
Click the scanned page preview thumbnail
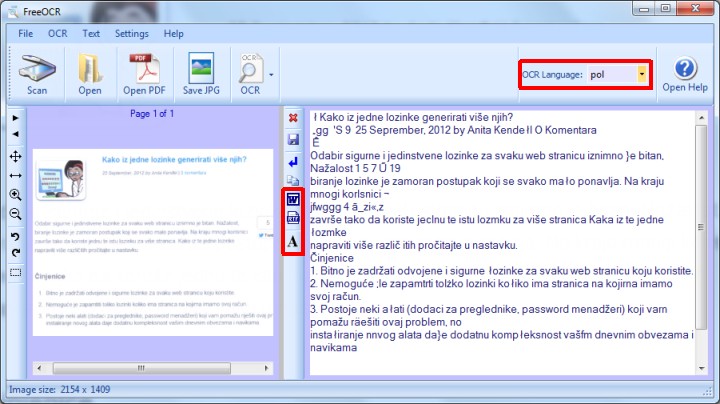pyautogui.click(x=154, y=241)
